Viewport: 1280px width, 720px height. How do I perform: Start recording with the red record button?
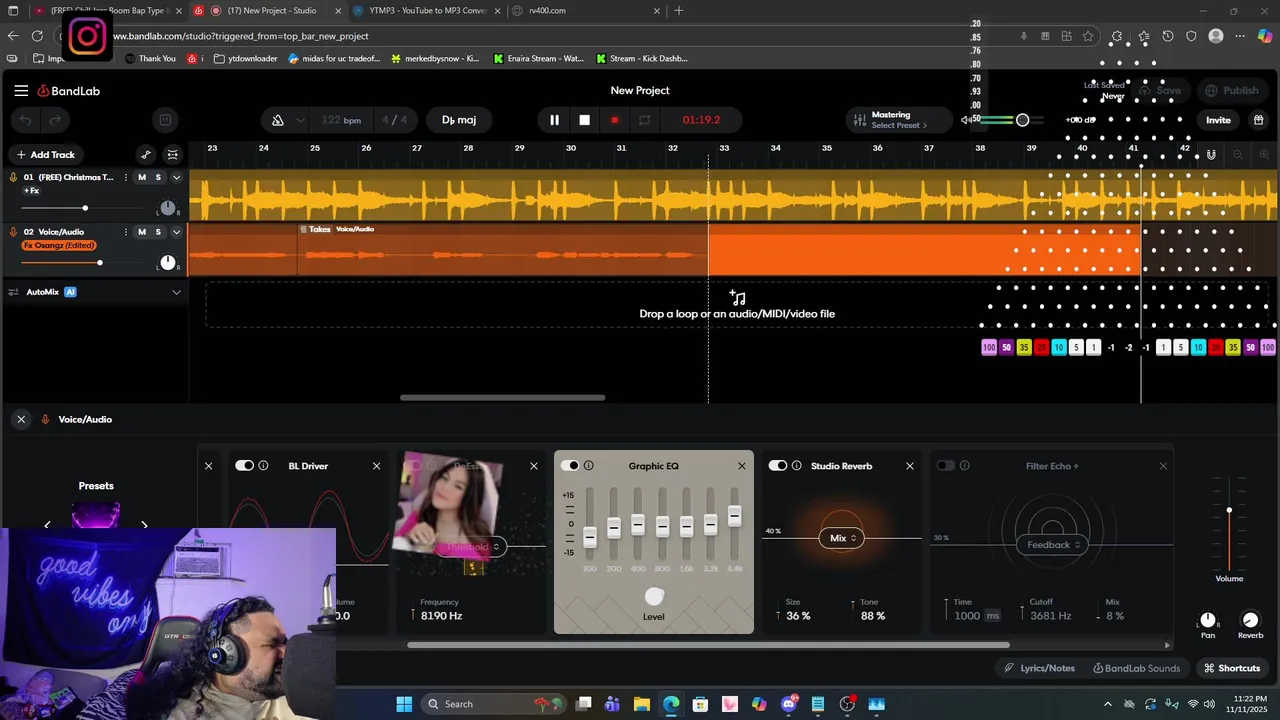click(x=614, y=120)
